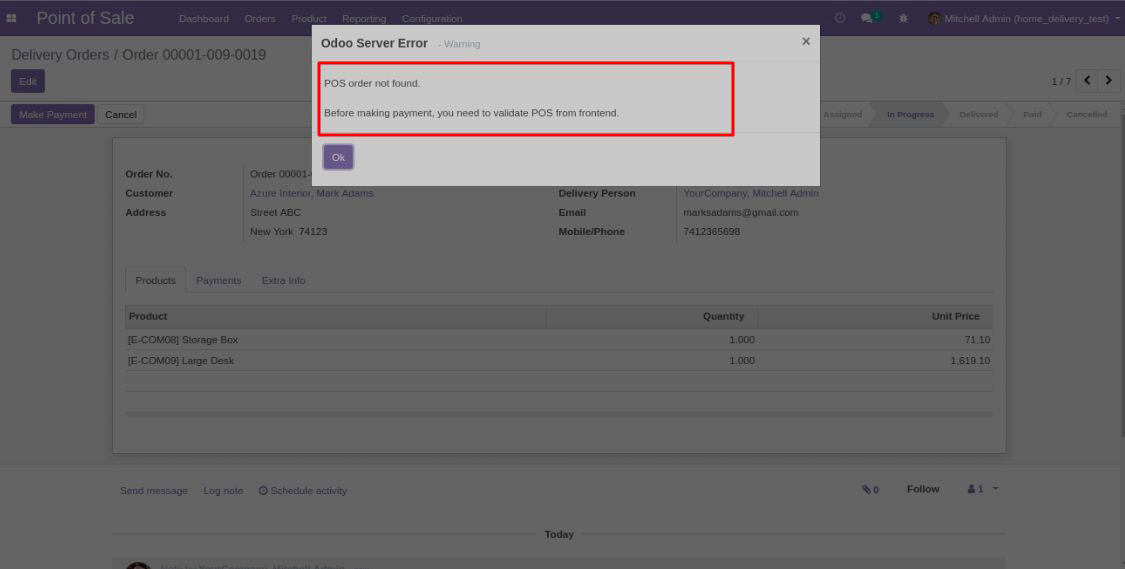Open the Dashboard menu

pos(204,19)
